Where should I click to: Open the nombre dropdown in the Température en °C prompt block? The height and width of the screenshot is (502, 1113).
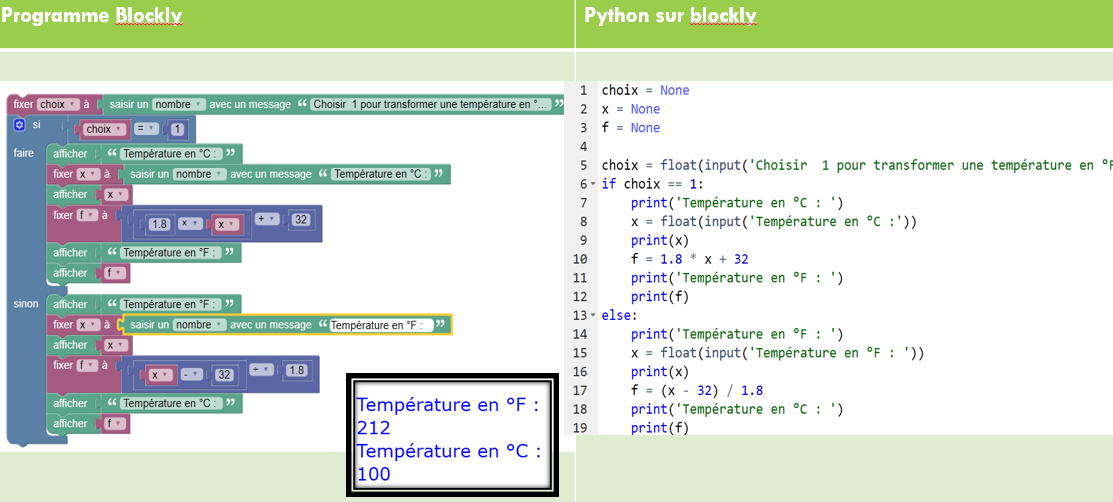point(199,174)
